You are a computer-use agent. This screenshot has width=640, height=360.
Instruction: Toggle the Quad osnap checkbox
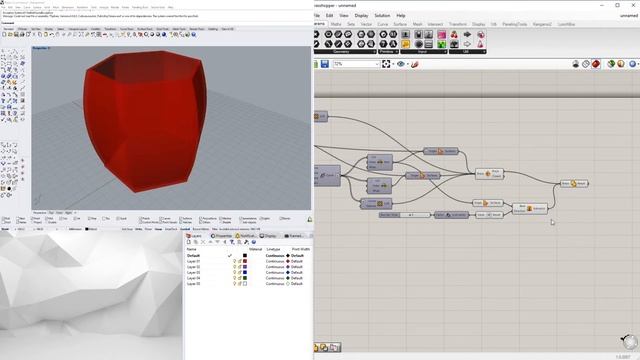click(x=118, y=218)
